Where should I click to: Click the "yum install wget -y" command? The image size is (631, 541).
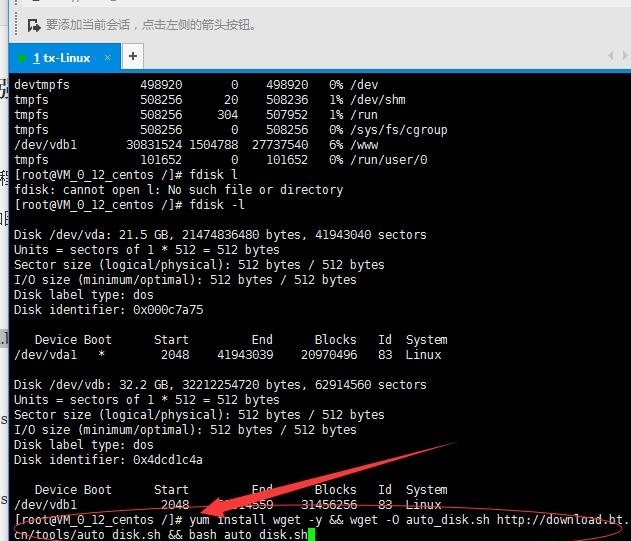[x=256, y=520]
